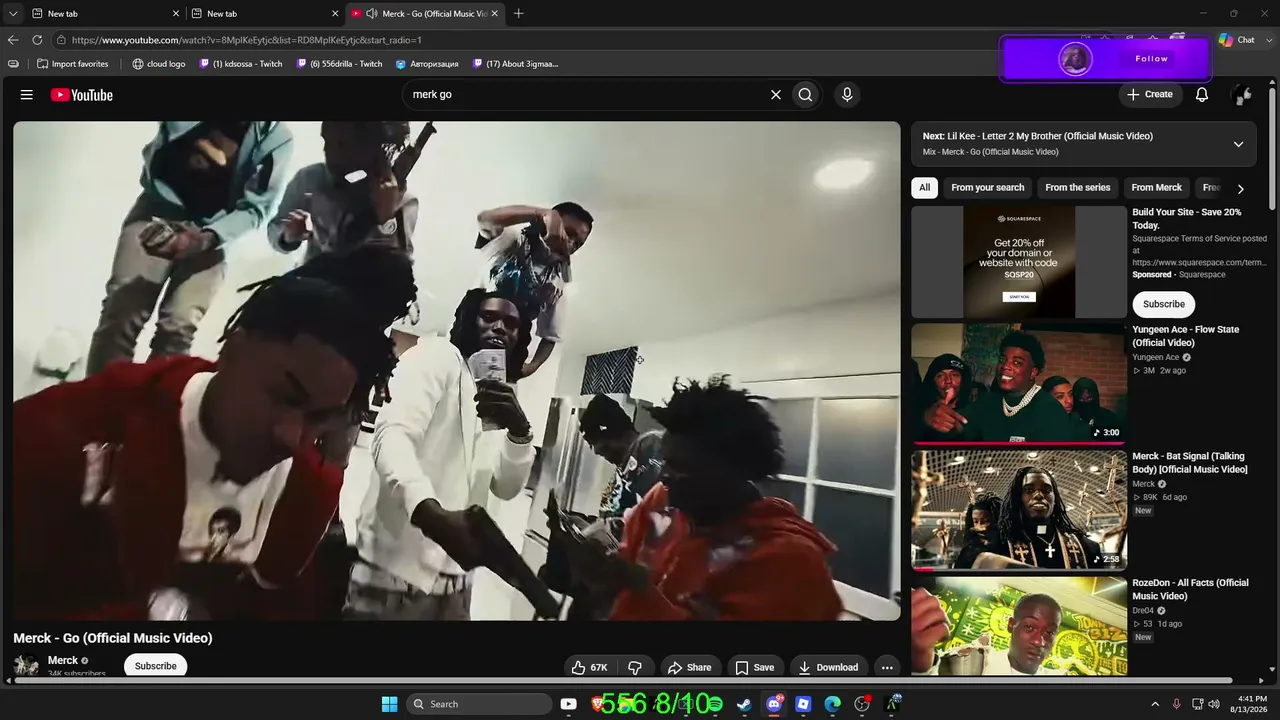Click the Follow button in the overlay

[1152, 59]
